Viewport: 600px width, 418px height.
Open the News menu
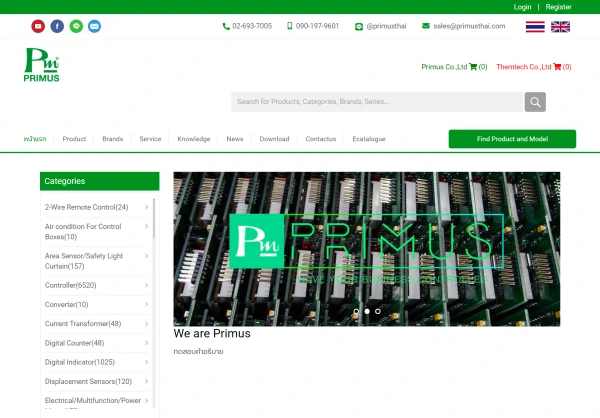coord(235,139)
